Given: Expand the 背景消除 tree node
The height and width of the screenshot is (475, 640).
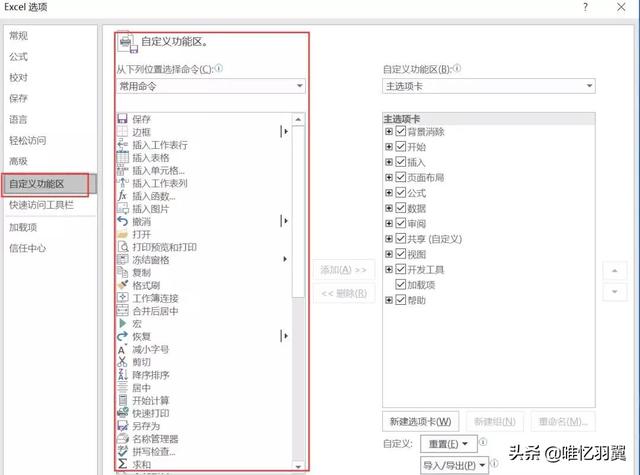Looking at the screenshot, I should [389, 131].
